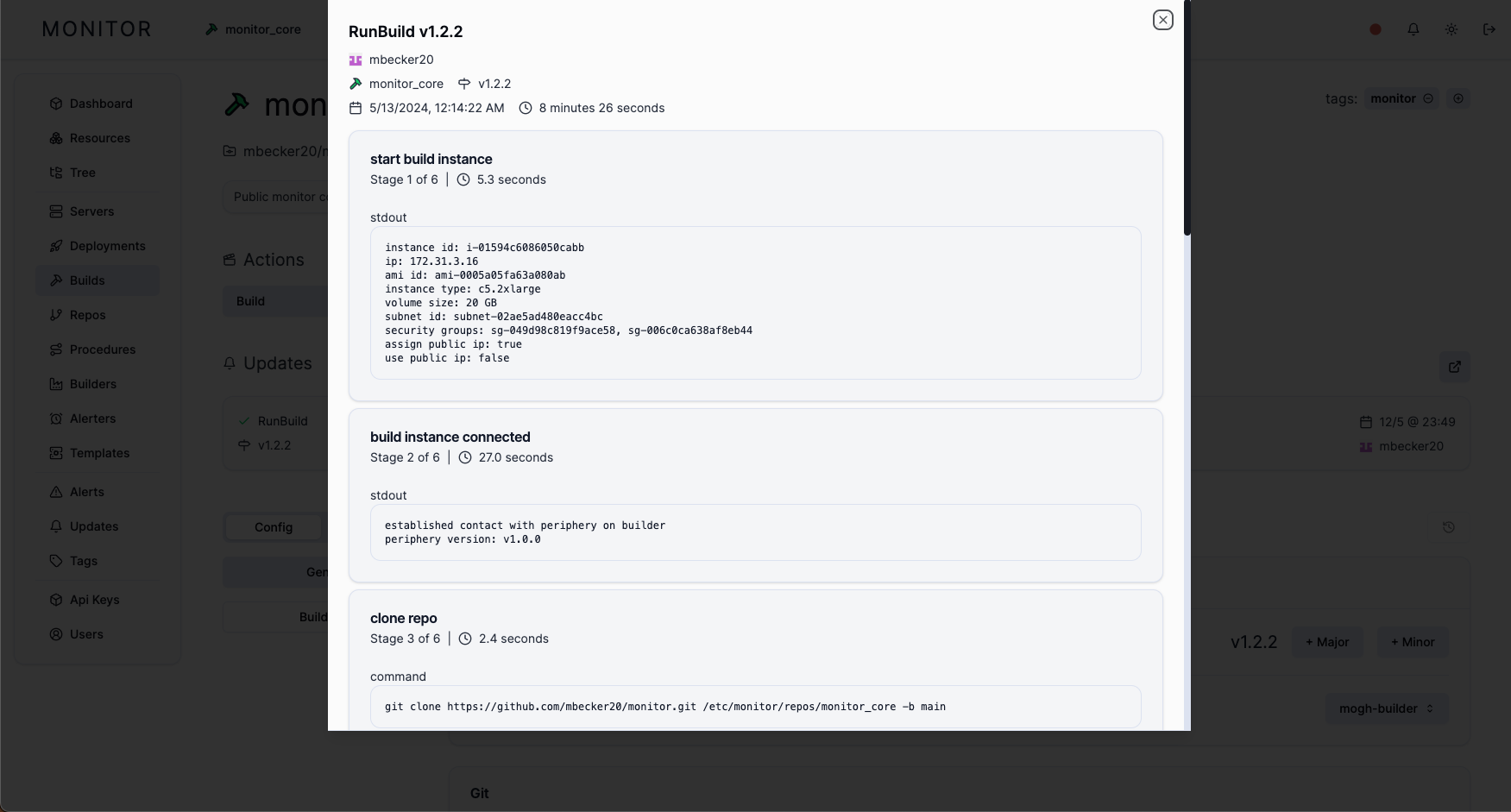The height and width of the screenshot is (812, 1511).
Task: Click the + Major version button
Action: click(x=1327, y=642)
